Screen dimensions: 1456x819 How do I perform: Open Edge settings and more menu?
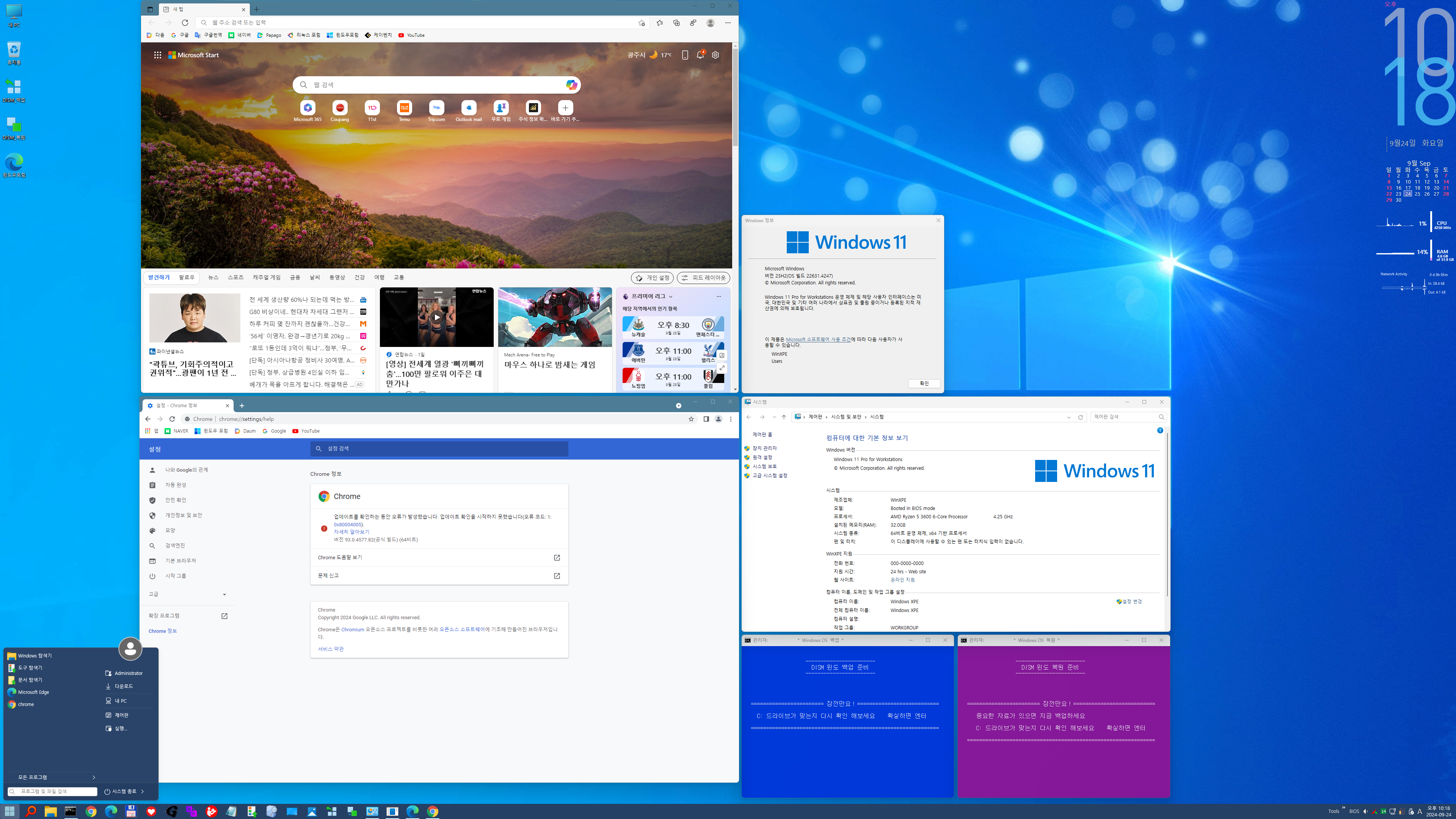728,23
